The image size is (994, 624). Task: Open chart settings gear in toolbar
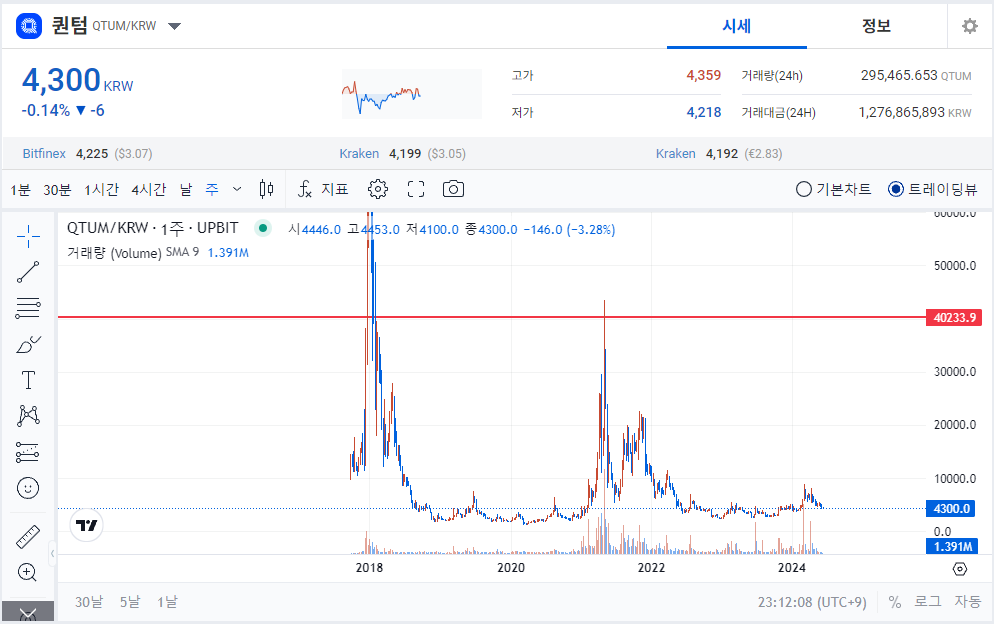(378, 189)
